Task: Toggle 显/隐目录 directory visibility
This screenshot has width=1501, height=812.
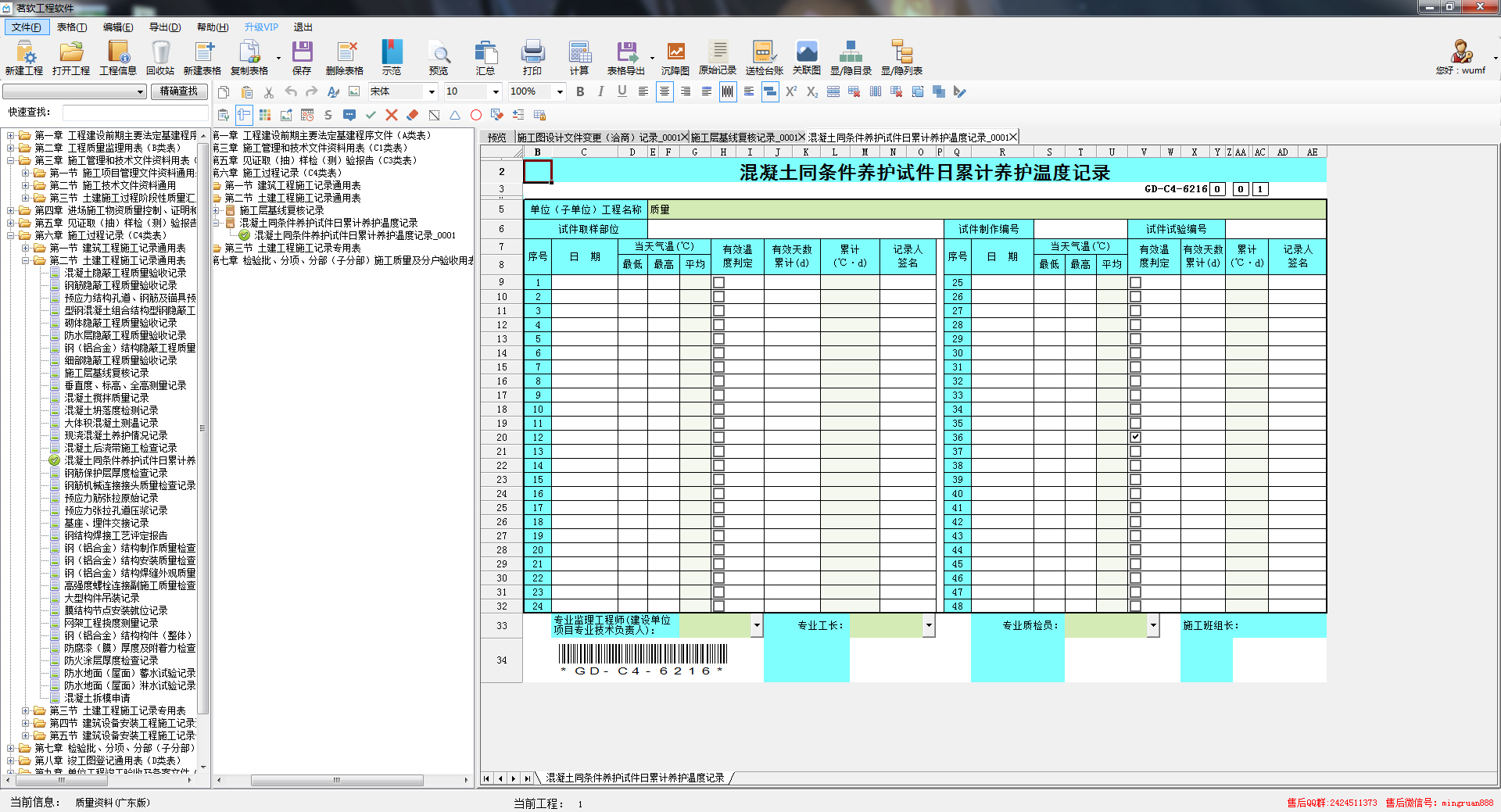Action: pyautogui.click(x=851, y=57)
